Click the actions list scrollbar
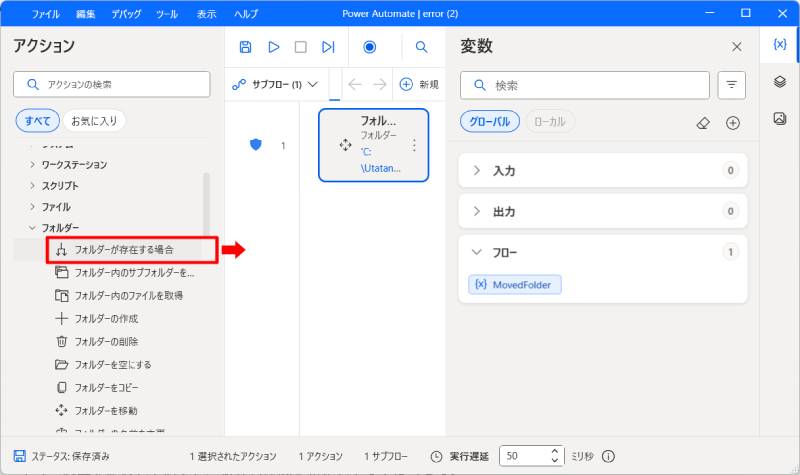Viewport: 800px width, 475px height. 206,207
